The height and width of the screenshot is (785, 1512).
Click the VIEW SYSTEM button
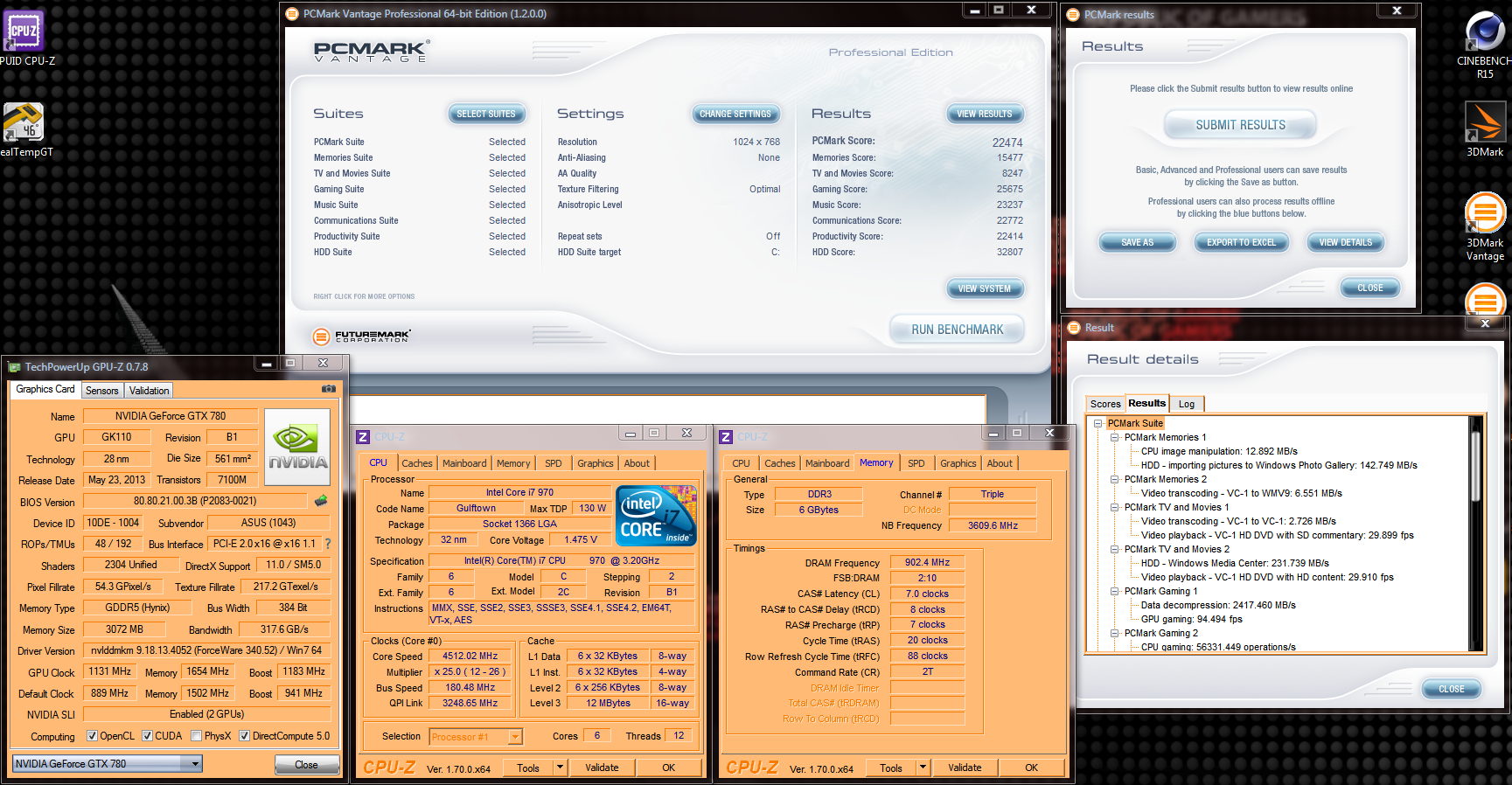tap(985, 288)
